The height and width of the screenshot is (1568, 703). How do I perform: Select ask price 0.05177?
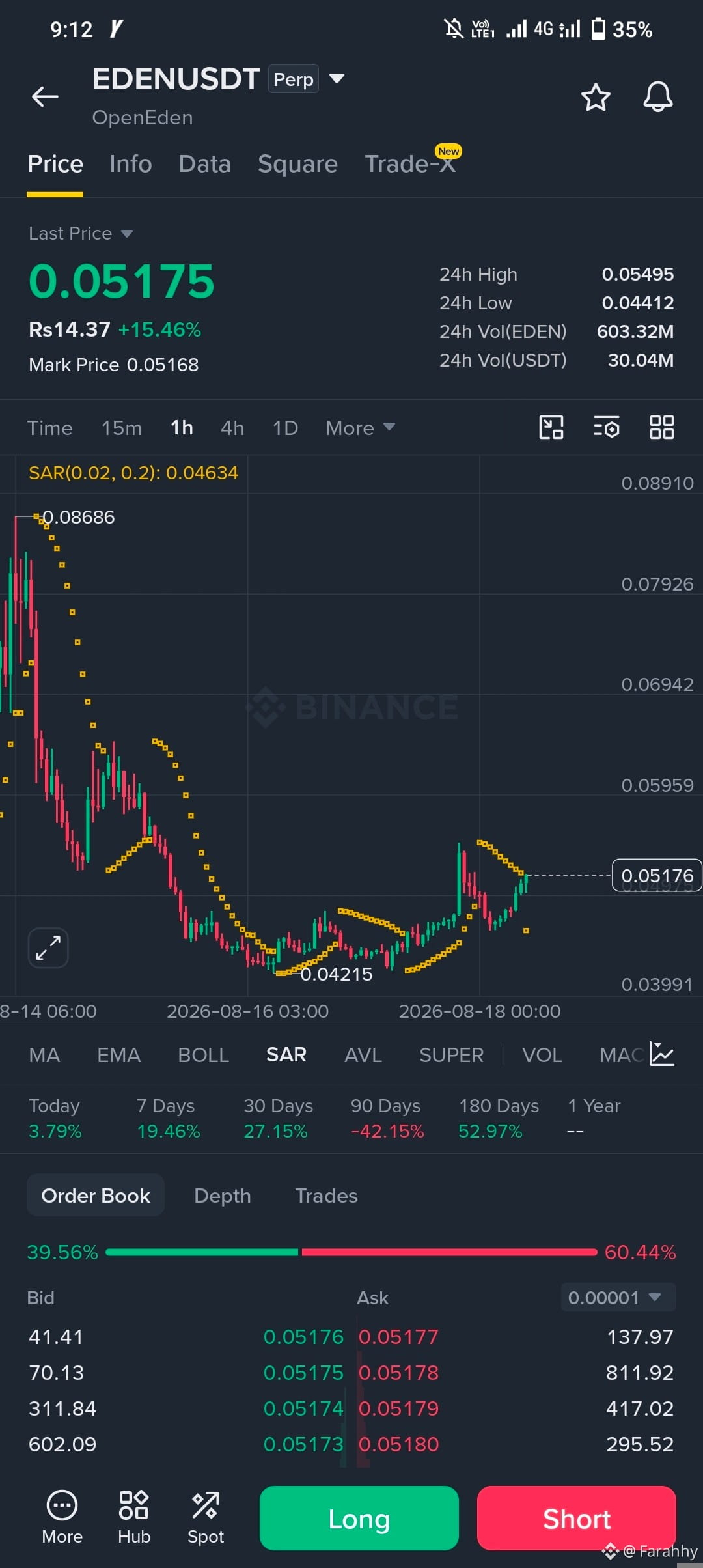(x=399, y=1337)
